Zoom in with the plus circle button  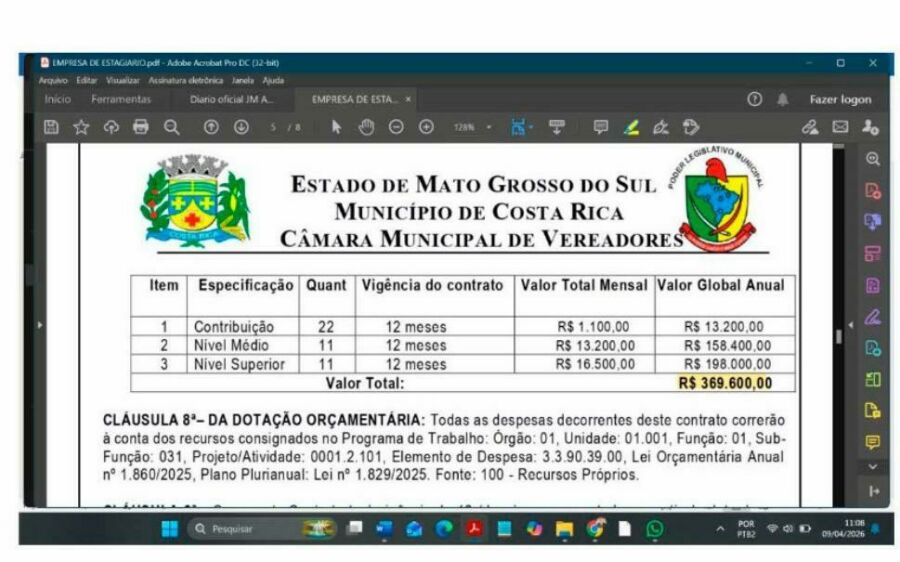point(426,127)
